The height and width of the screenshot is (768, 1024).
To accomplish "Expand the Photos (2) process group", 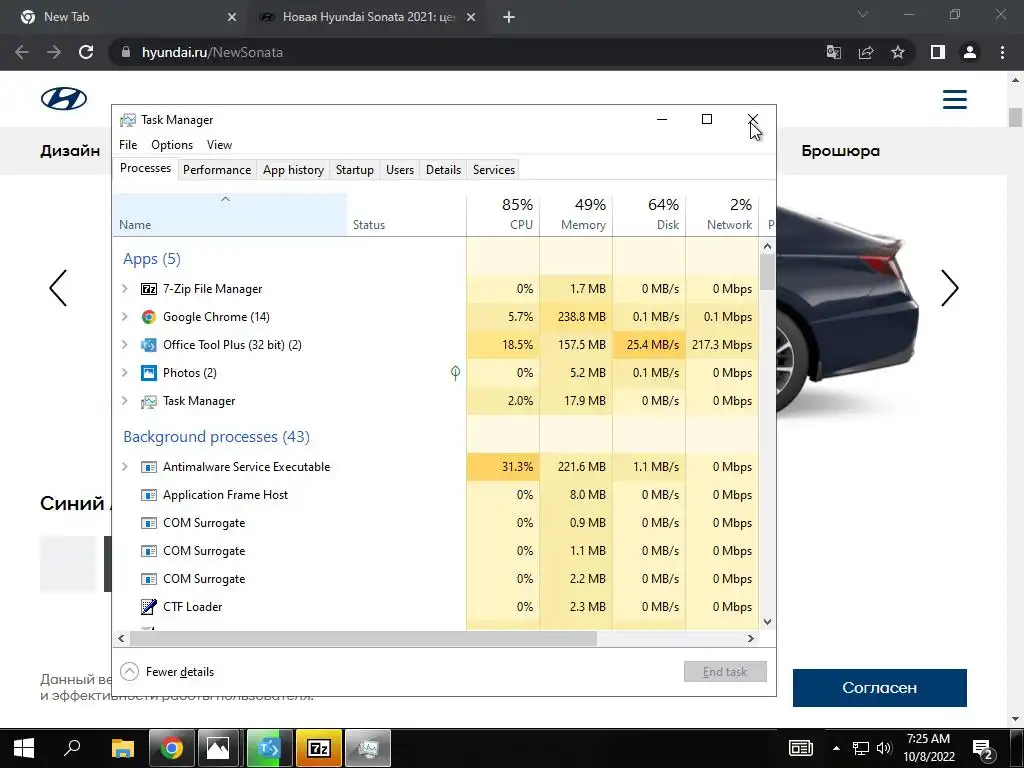I will point(125,373).
